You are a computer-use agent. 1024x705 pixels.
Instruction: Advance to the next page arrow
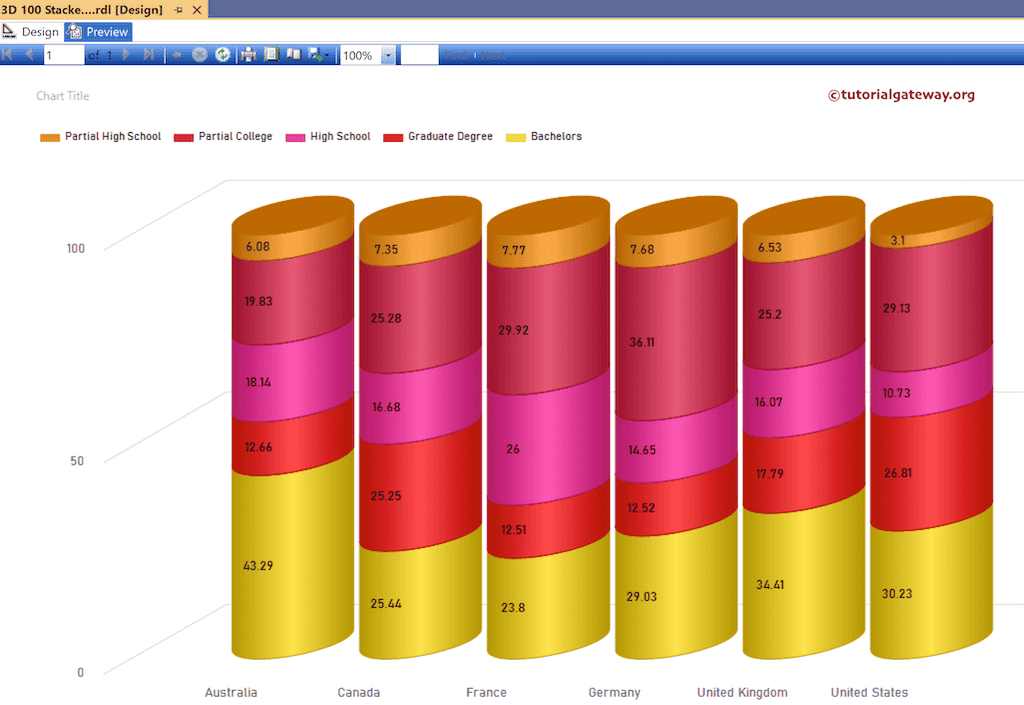click(x=126, y=54)
